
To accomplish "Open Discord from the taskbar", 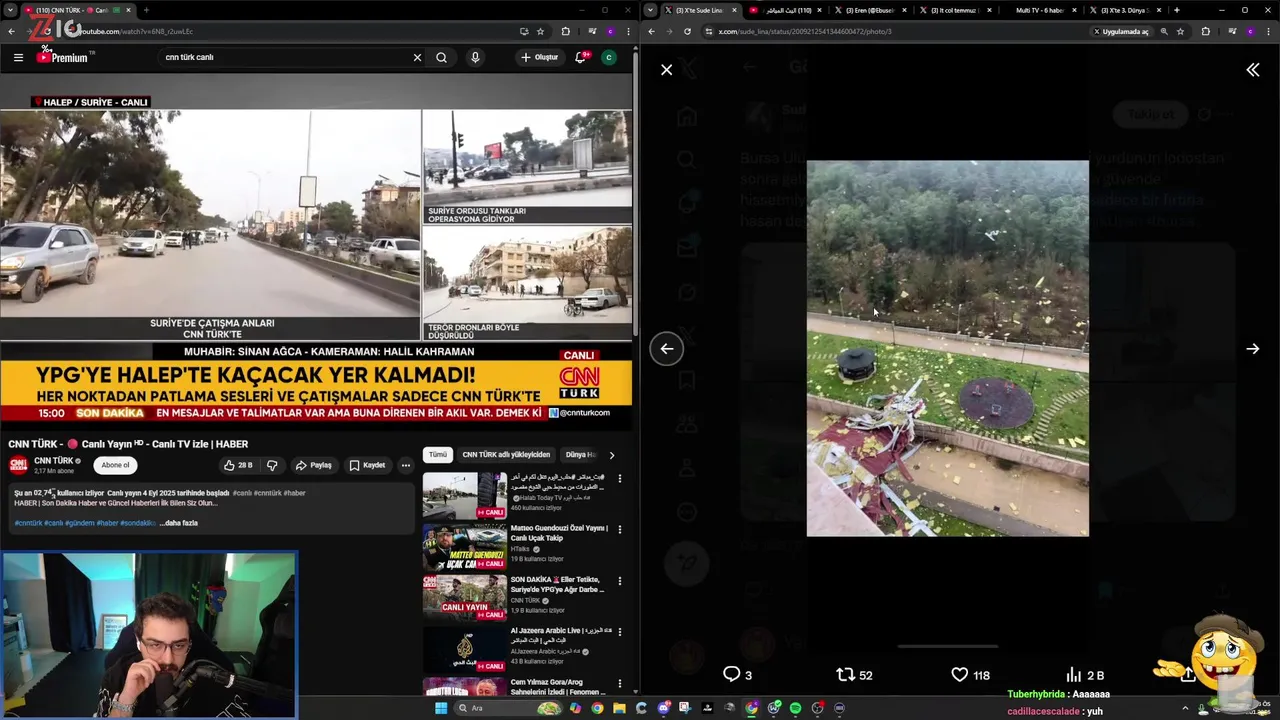I will [663, 708].
